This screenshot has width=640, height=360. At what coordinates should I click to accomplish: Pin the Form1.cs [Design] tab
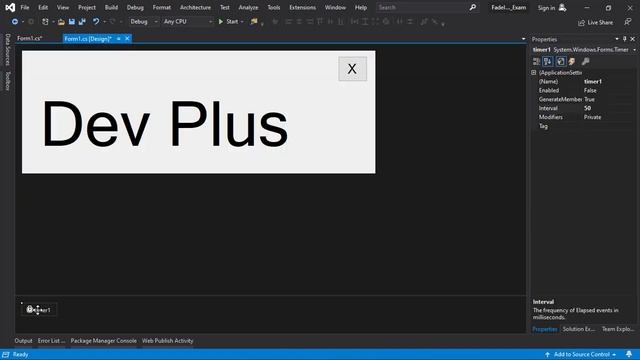118,38
